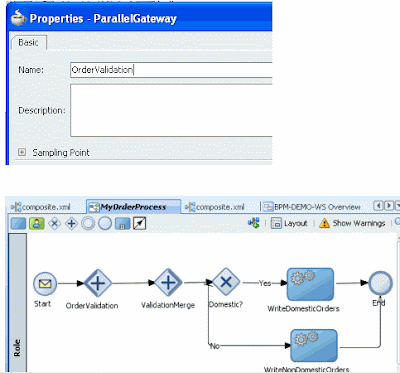The width and height of the screenshot is (400, 373).
Task: Select the single-ring end event toolbar icon
Action: click(105, 223)
